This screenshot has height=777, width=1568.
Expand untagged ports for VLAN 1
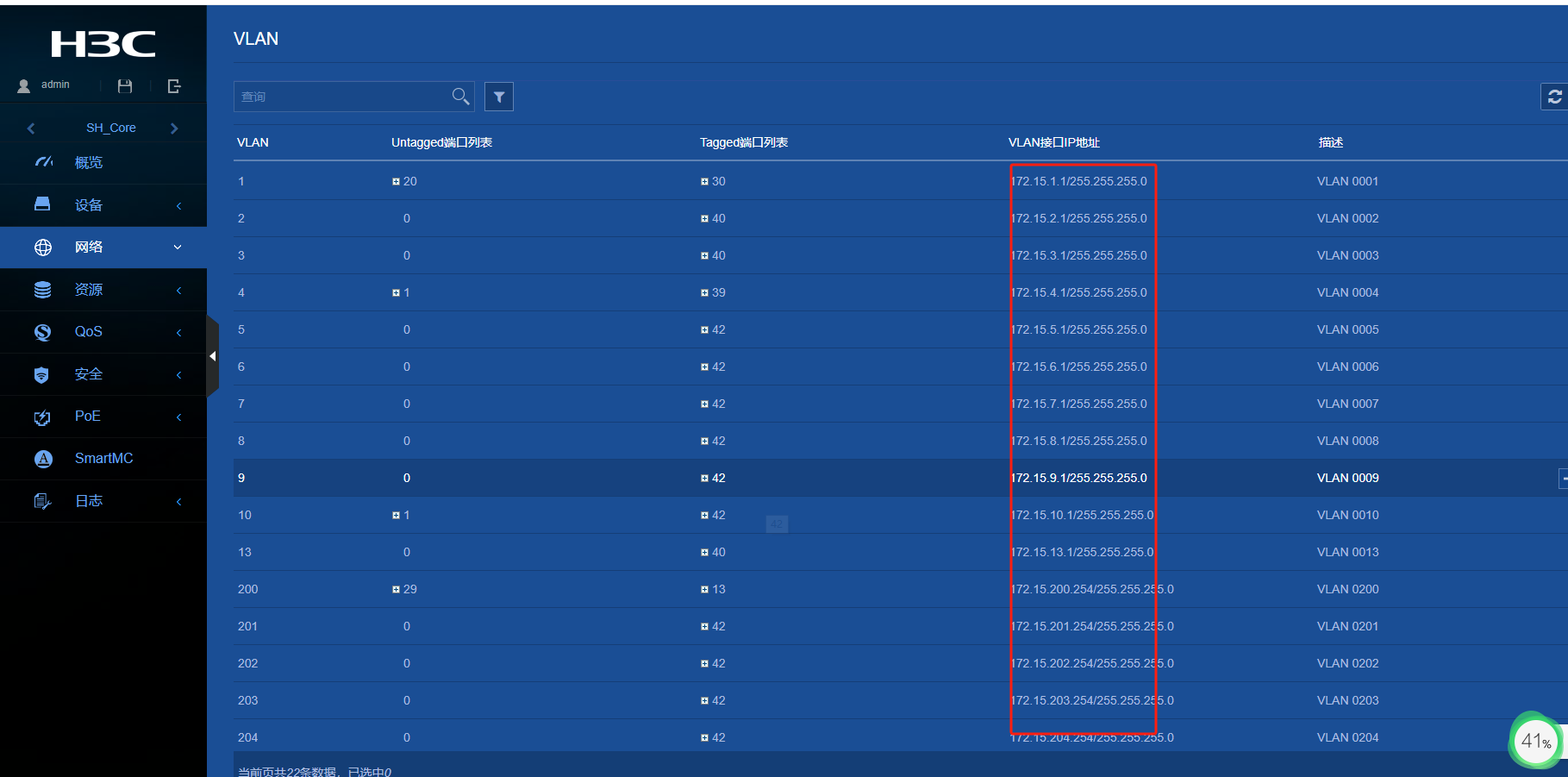[396, 182]
